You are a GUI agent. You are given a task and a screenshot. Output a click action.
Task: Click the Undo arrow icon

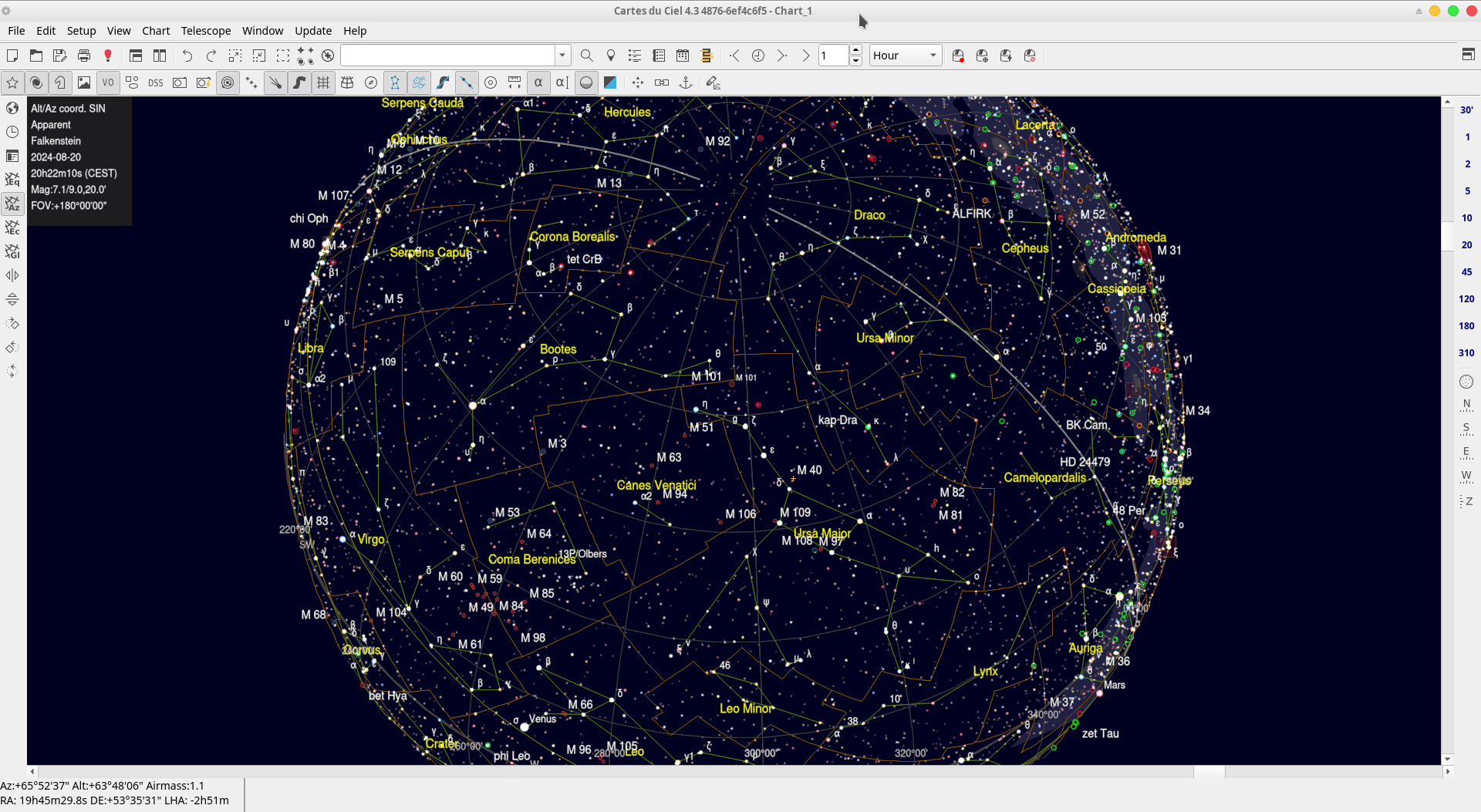point(187,56)
